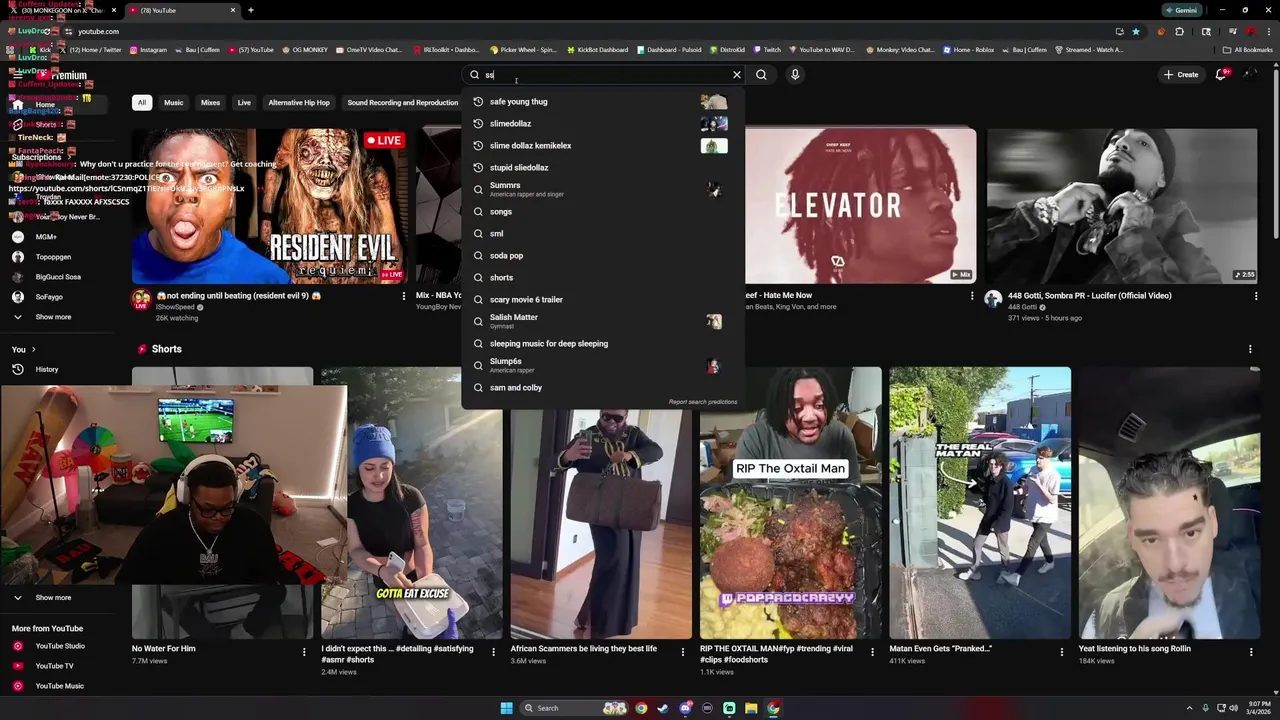Open 'RIP The Oxtail Man' short
1280x720 pixels.
coord(790,503)
